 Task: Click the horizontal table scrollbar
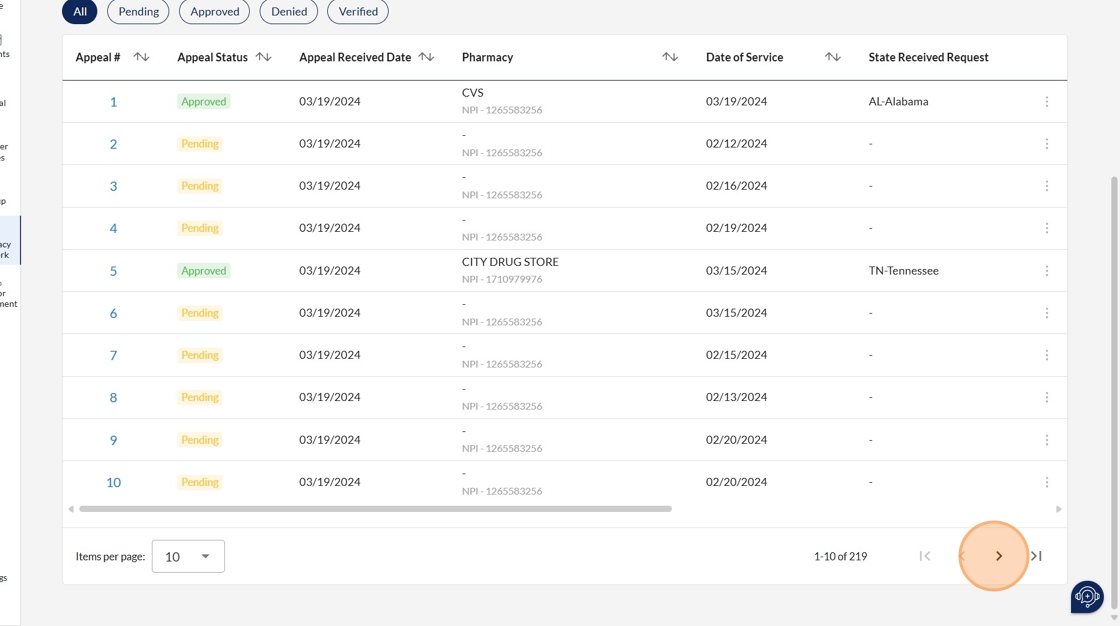[375, 509]
